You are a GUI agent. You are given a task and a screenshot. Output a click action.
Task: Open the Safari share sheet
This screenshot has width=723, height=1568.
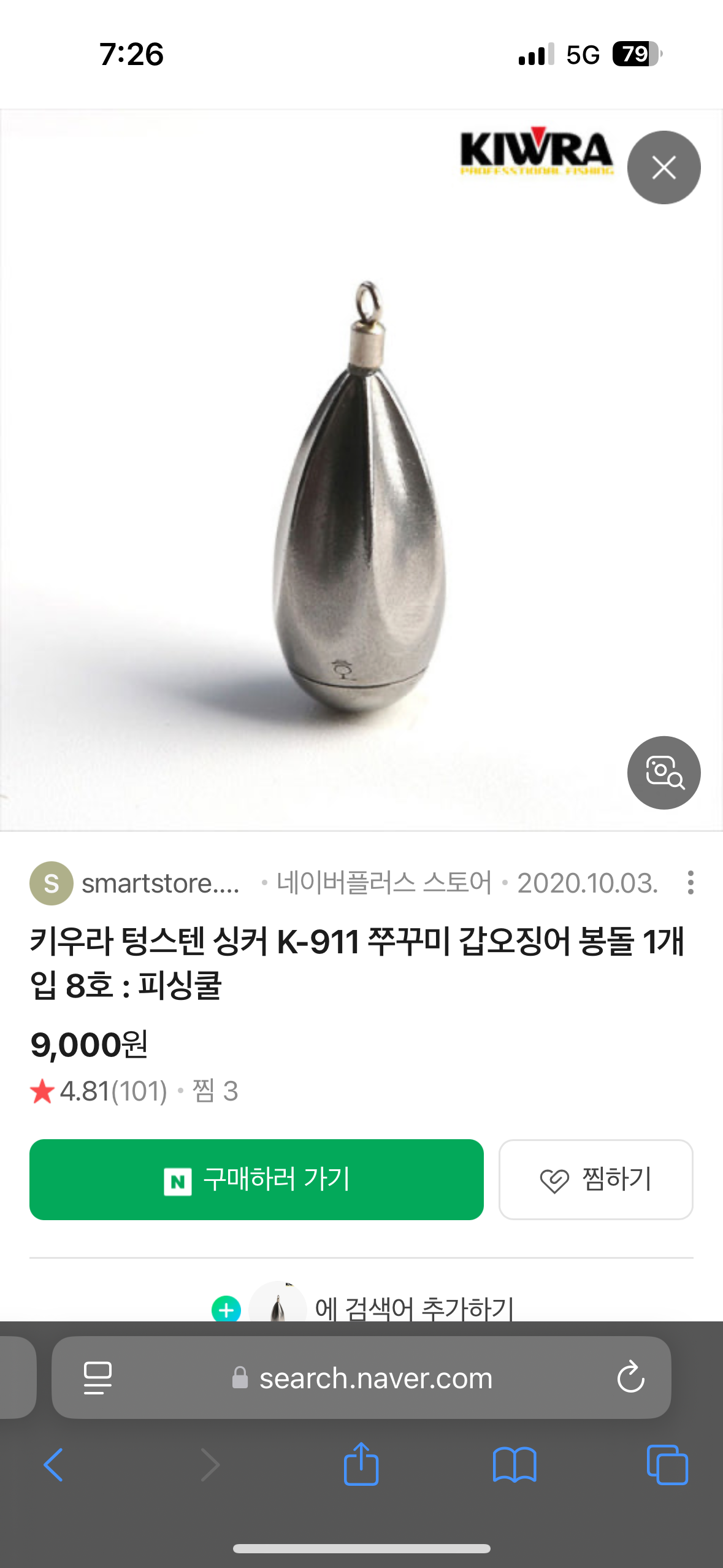coord(361,1464)
